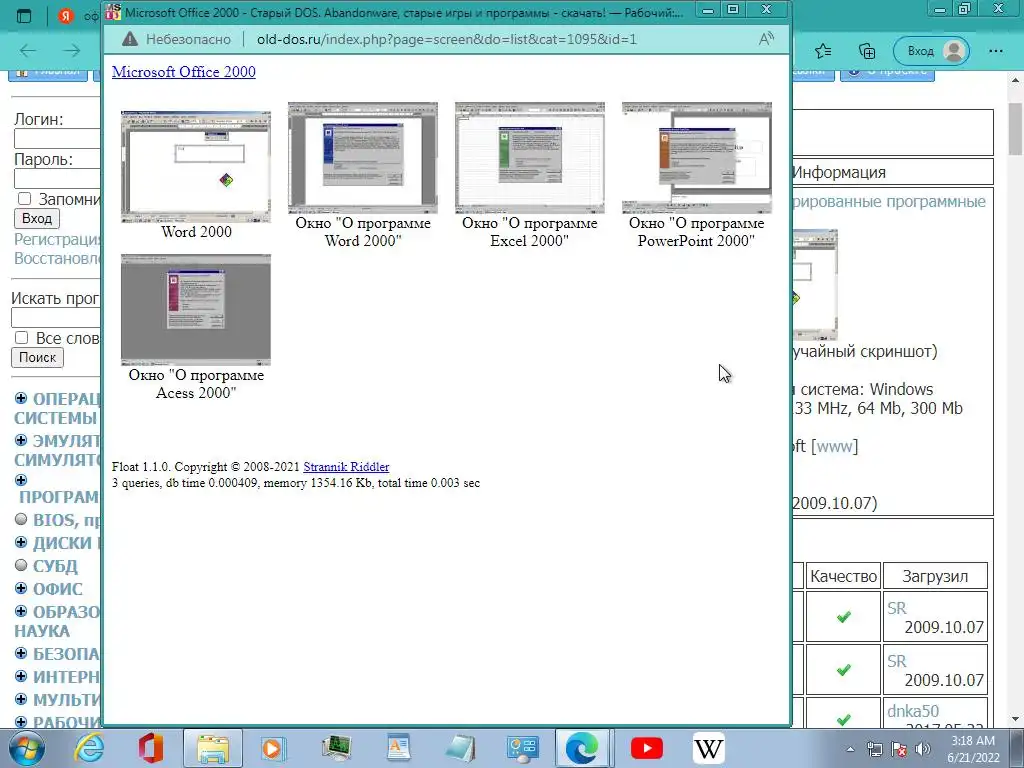This screenshot has height=768, width=1024.
Task: Expand the 'ДИСКИ' category
Action: pos(21,542)
